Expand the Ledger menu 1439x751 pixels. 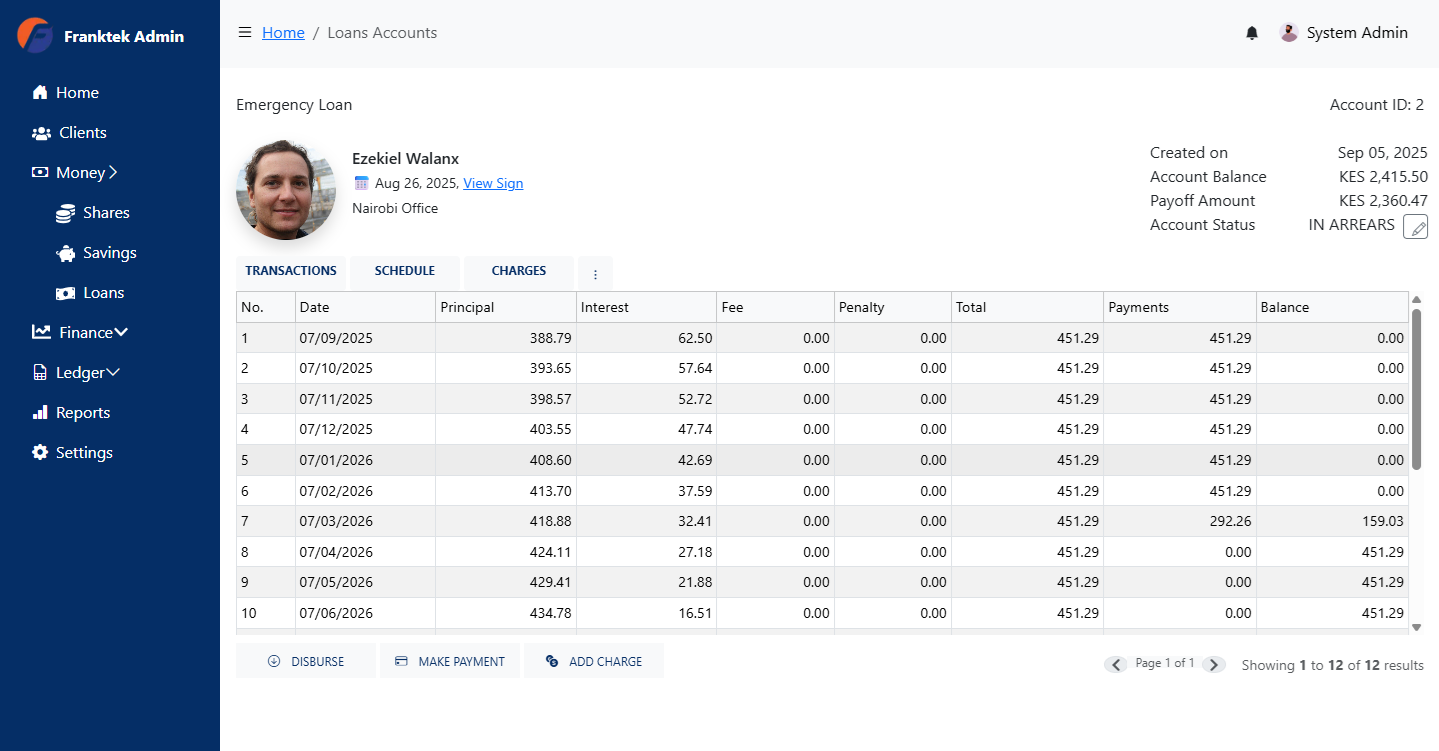click(78, 372)
